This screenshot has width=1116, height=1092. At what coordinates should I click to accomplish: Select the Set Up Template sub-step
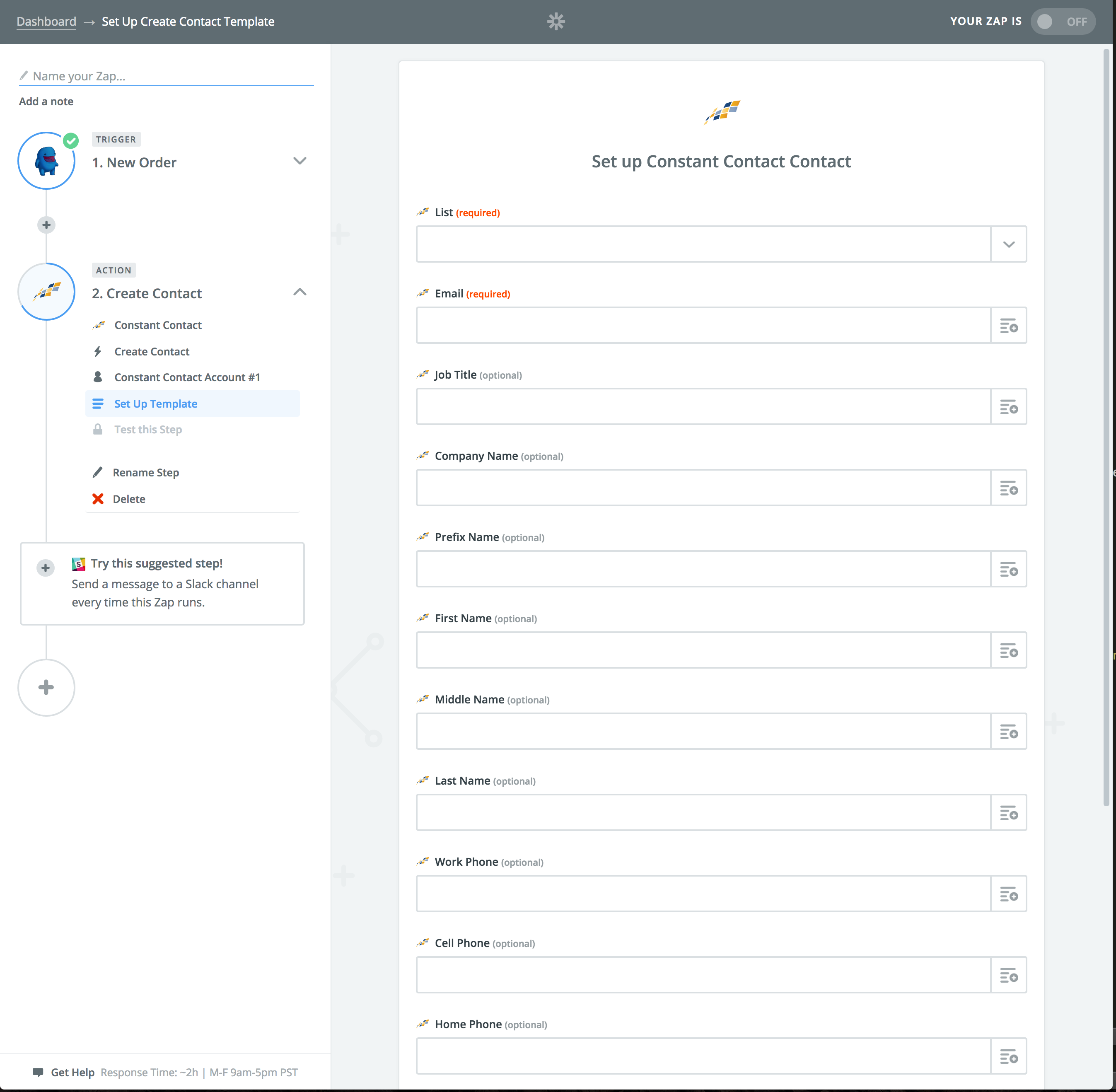193,404
